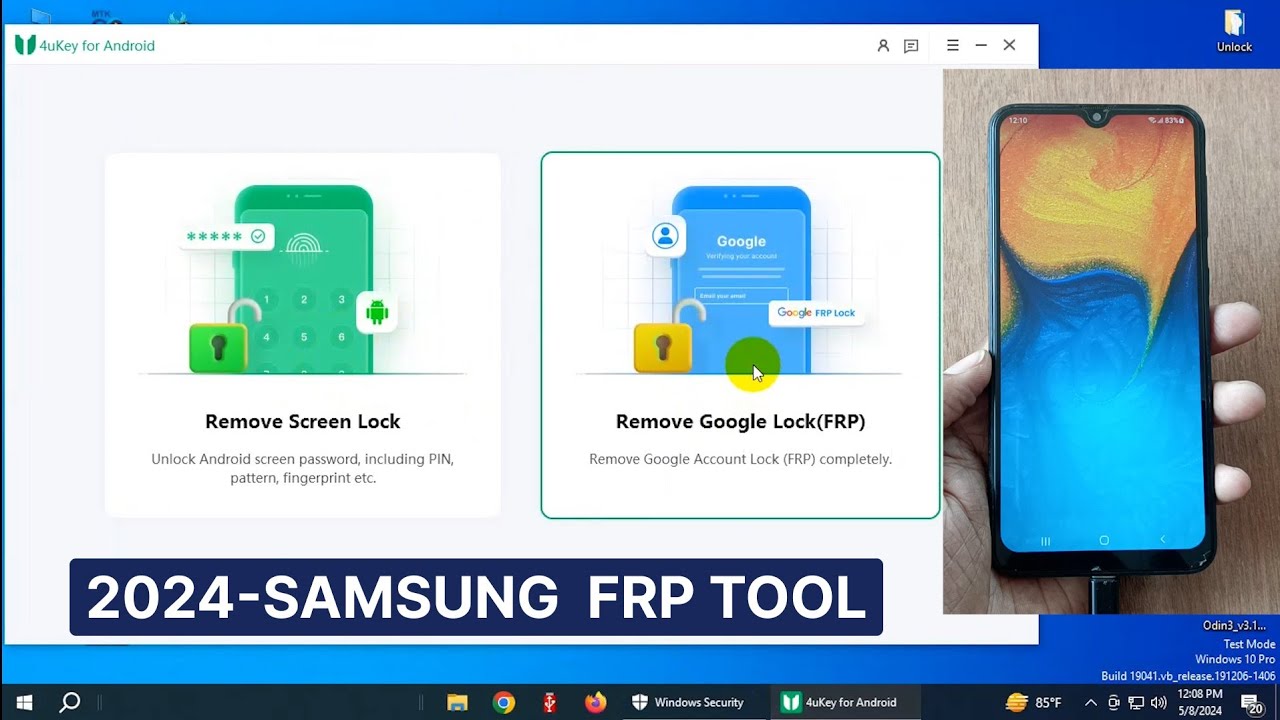This screenshot has width=1280, height=720.
Task: Click the Remove Google Account Lock description text
Action: point(740,459)
